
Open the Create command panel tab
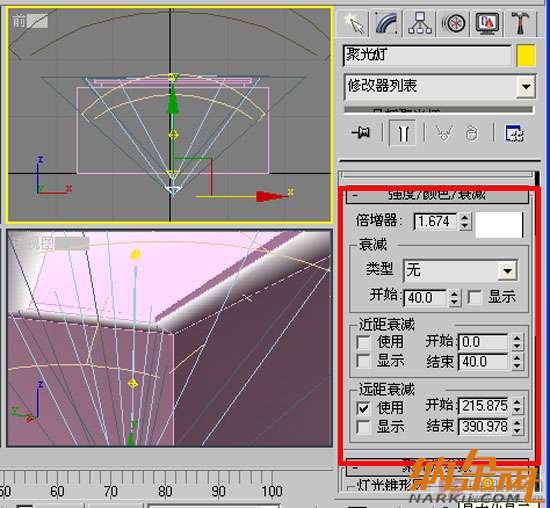(353, 23)
